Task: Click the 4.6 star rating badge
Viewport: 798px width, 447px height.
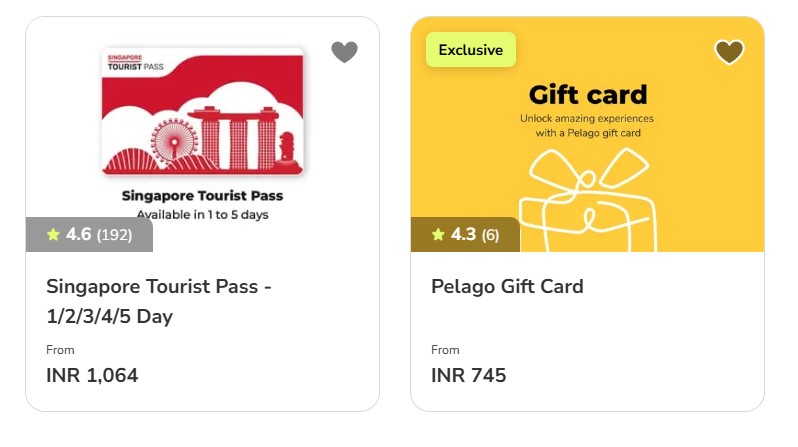Action: tap(89, 235)
